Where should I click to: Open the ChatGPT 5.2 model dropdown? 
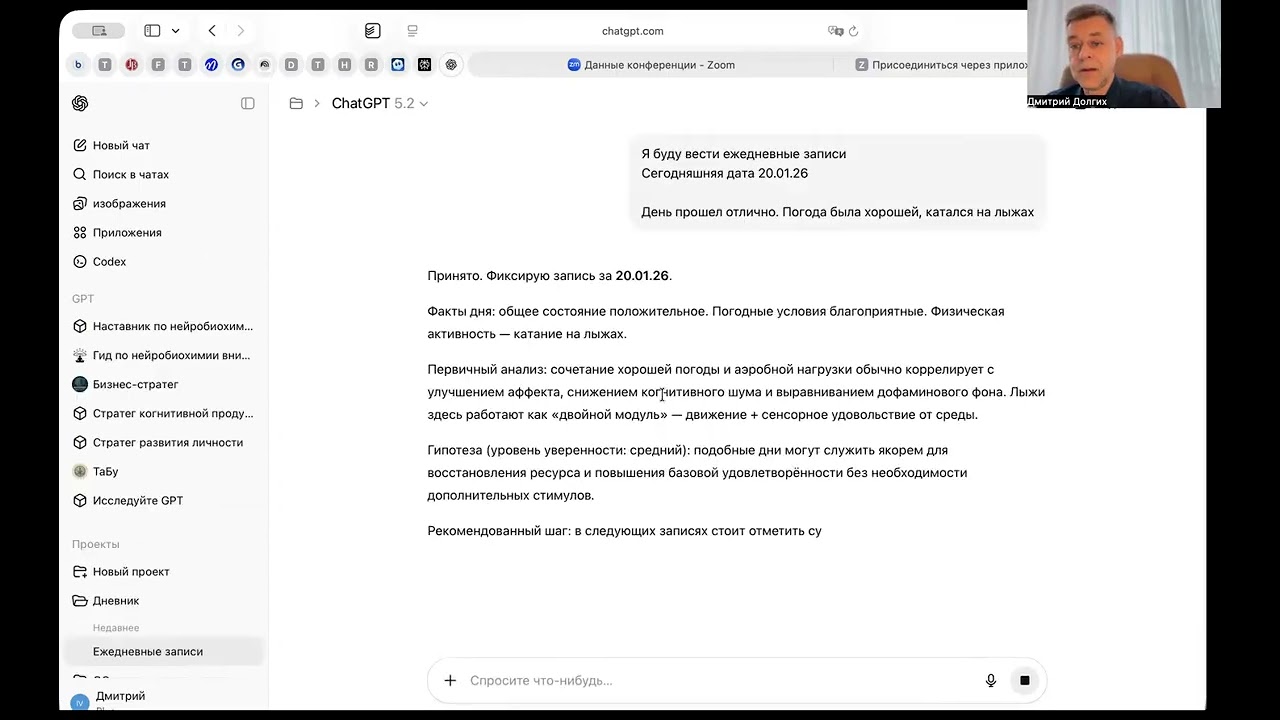click(380, 103)
